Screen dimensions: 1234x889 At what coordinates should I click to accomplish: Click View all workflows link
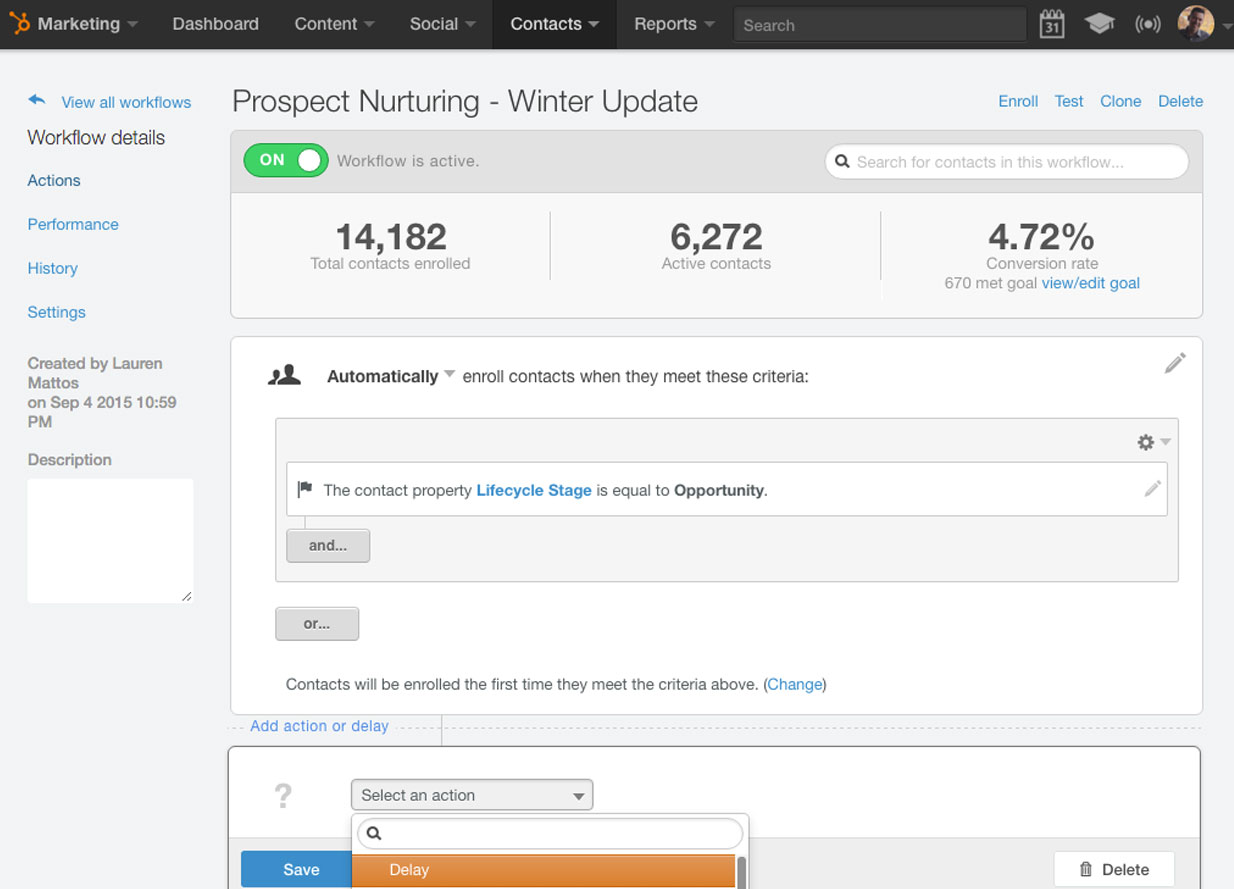126,102
